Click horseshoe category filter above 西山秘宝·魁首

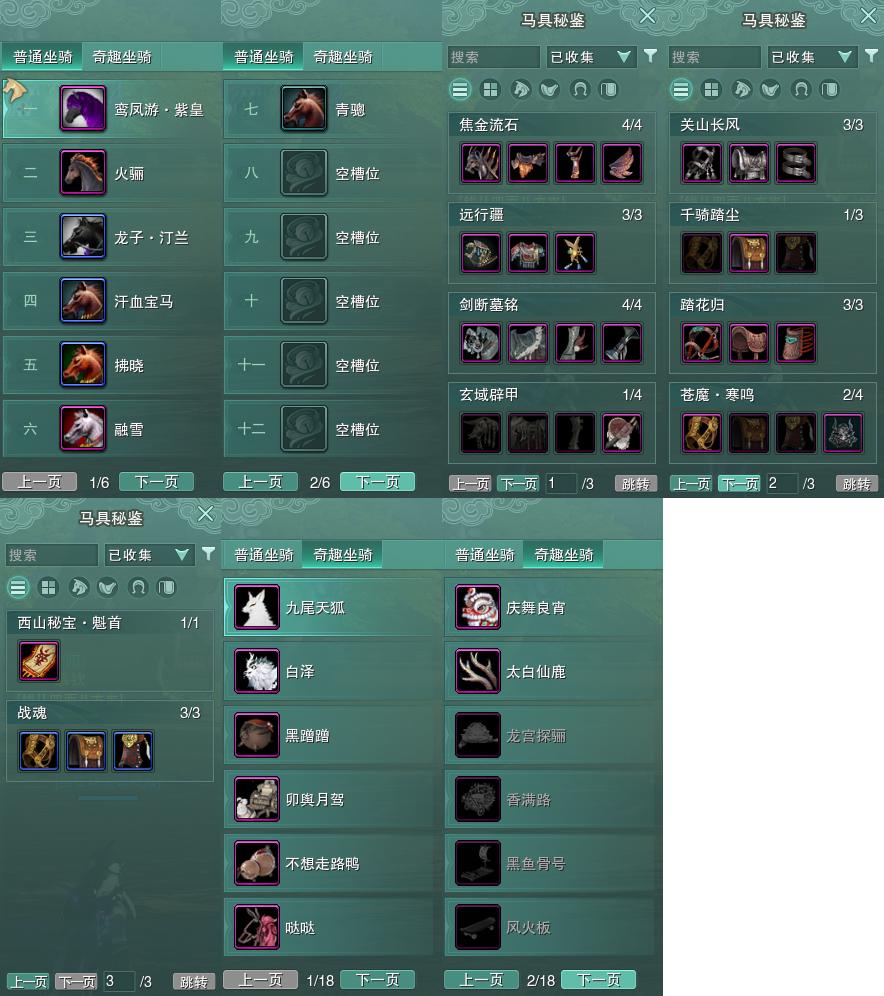pyautogui.click(x=138, y=588)
